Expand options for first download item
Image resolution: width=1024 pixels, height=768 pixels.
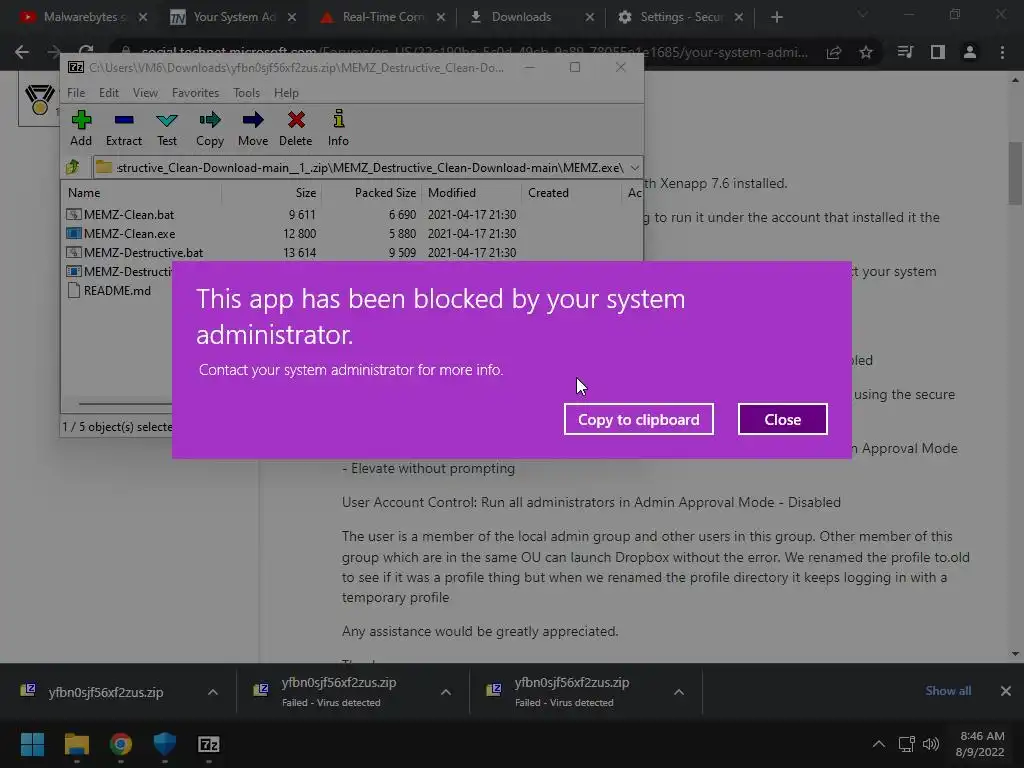213,692
